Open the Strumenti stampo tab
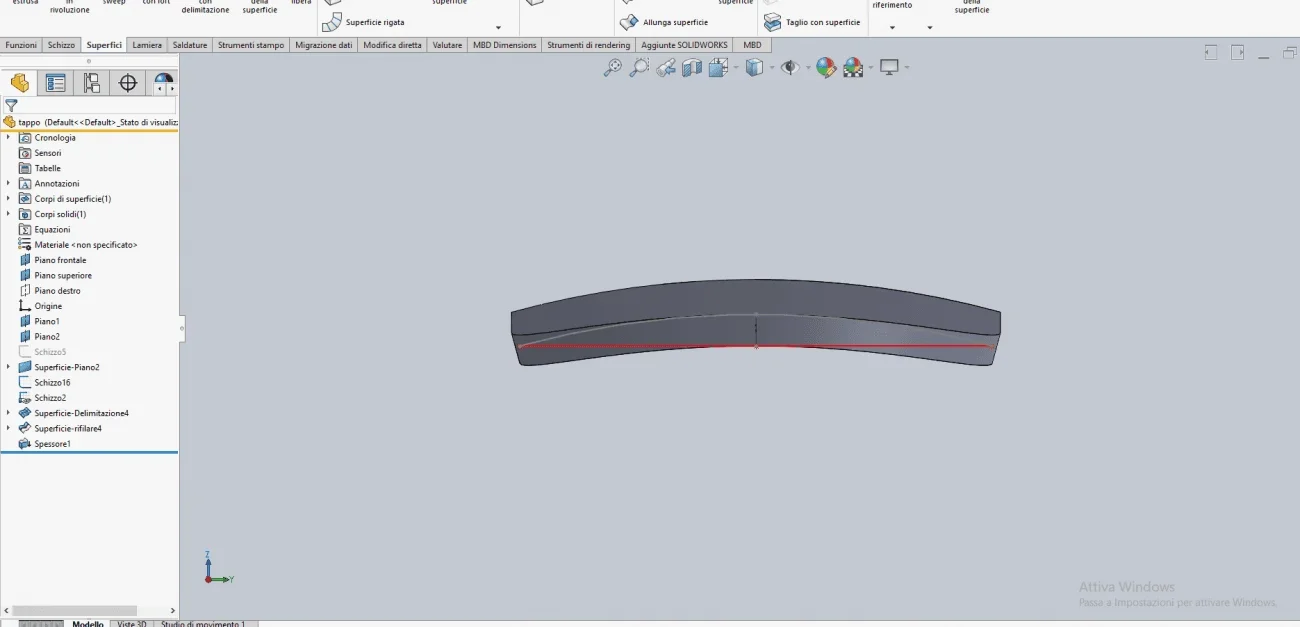The image size is (1300, 627). (251, 45)
